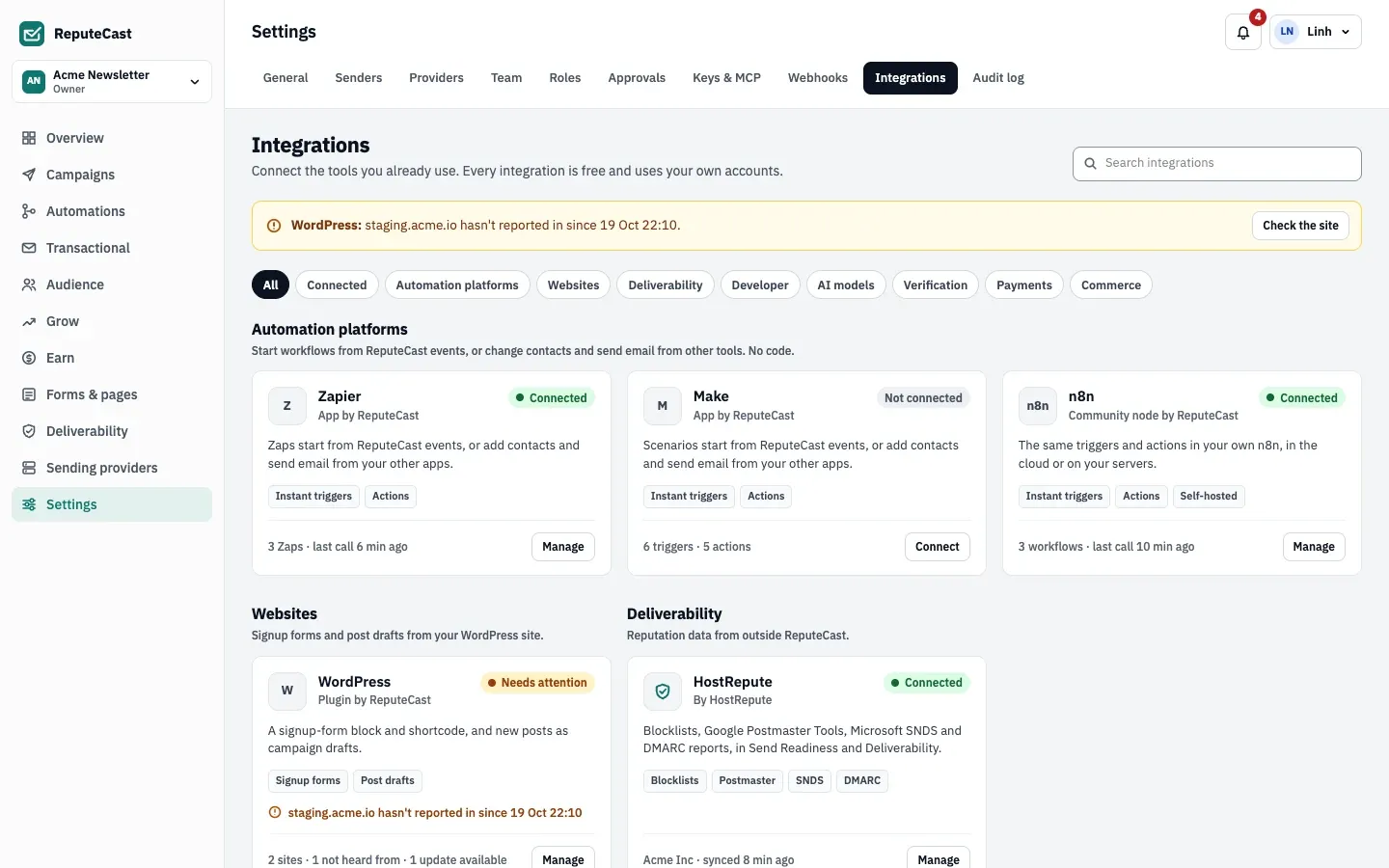Show only Websites integrations chip
The image size is (1389, 868).
573,285
